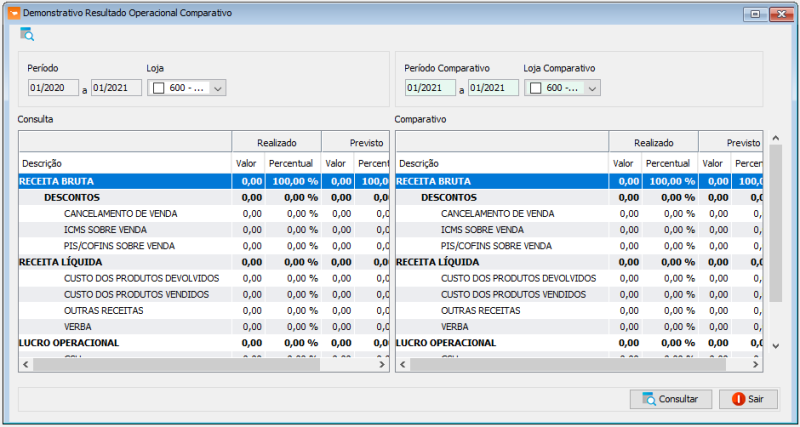Select RECEITA BRUTA row in Comparativo table
Image resolution: width=800 pixels, height=427 pixels.
click(x=579, y=181)
